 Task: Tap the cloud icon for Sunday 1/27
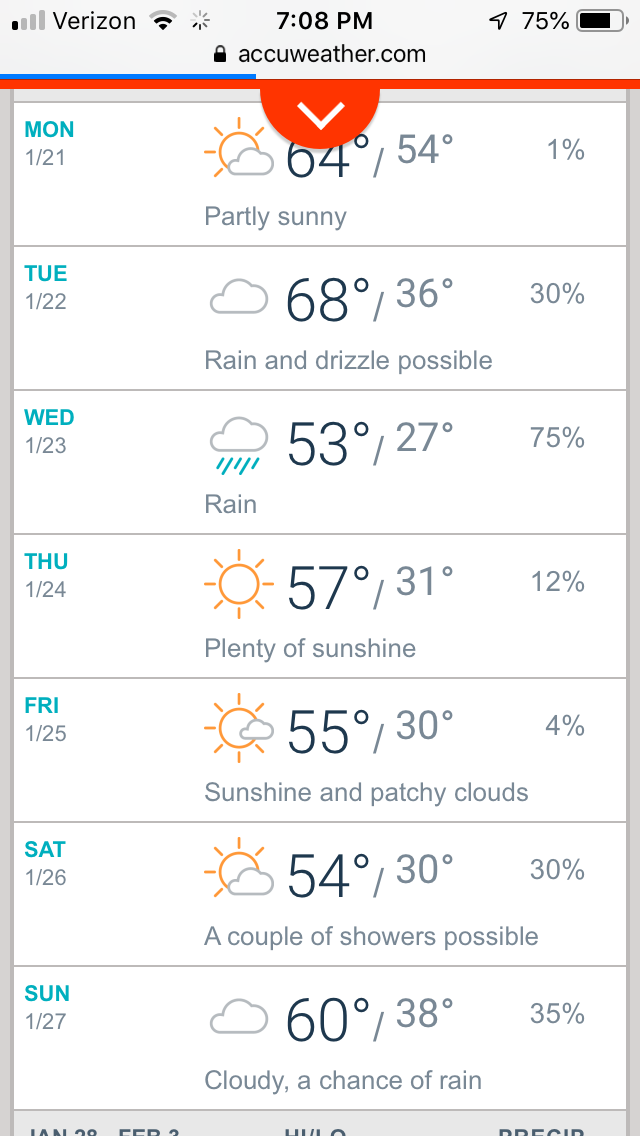(x=239, y=1017)
